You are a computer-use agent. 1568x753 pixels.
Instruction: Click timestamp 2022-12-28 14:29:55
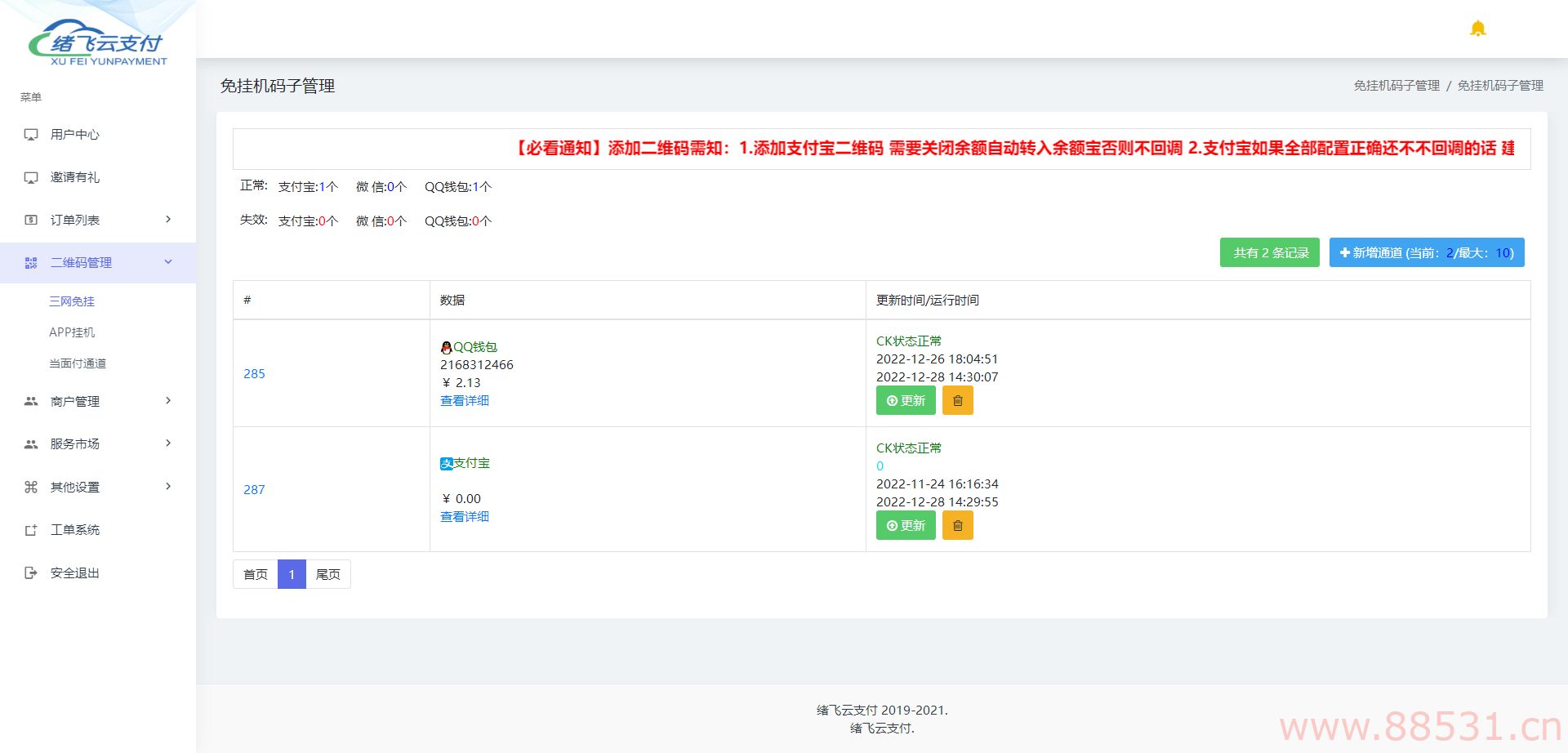(x=938, y=501)
